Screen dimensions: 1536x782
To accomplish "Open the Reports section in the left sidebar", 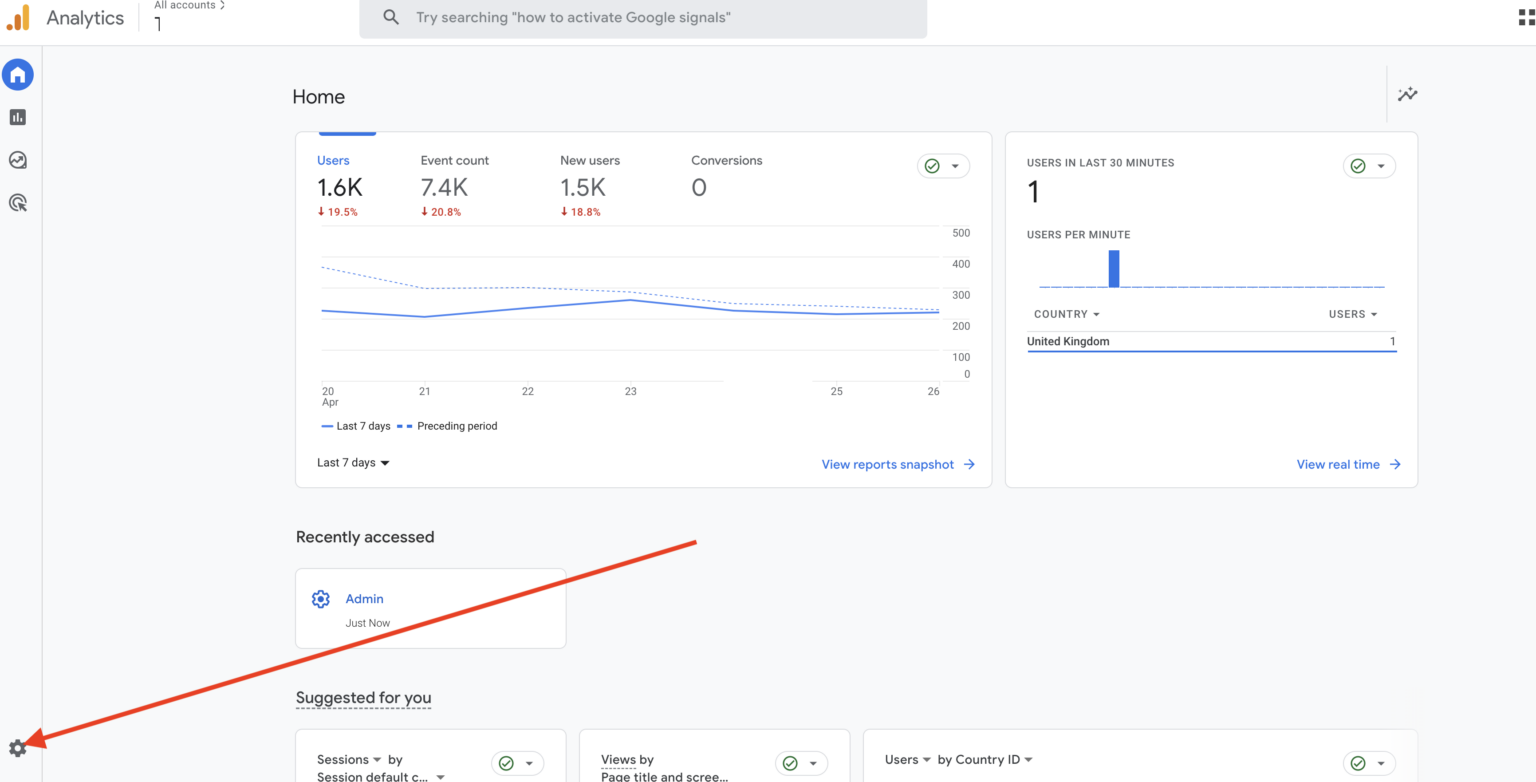I will coord(18,117).
